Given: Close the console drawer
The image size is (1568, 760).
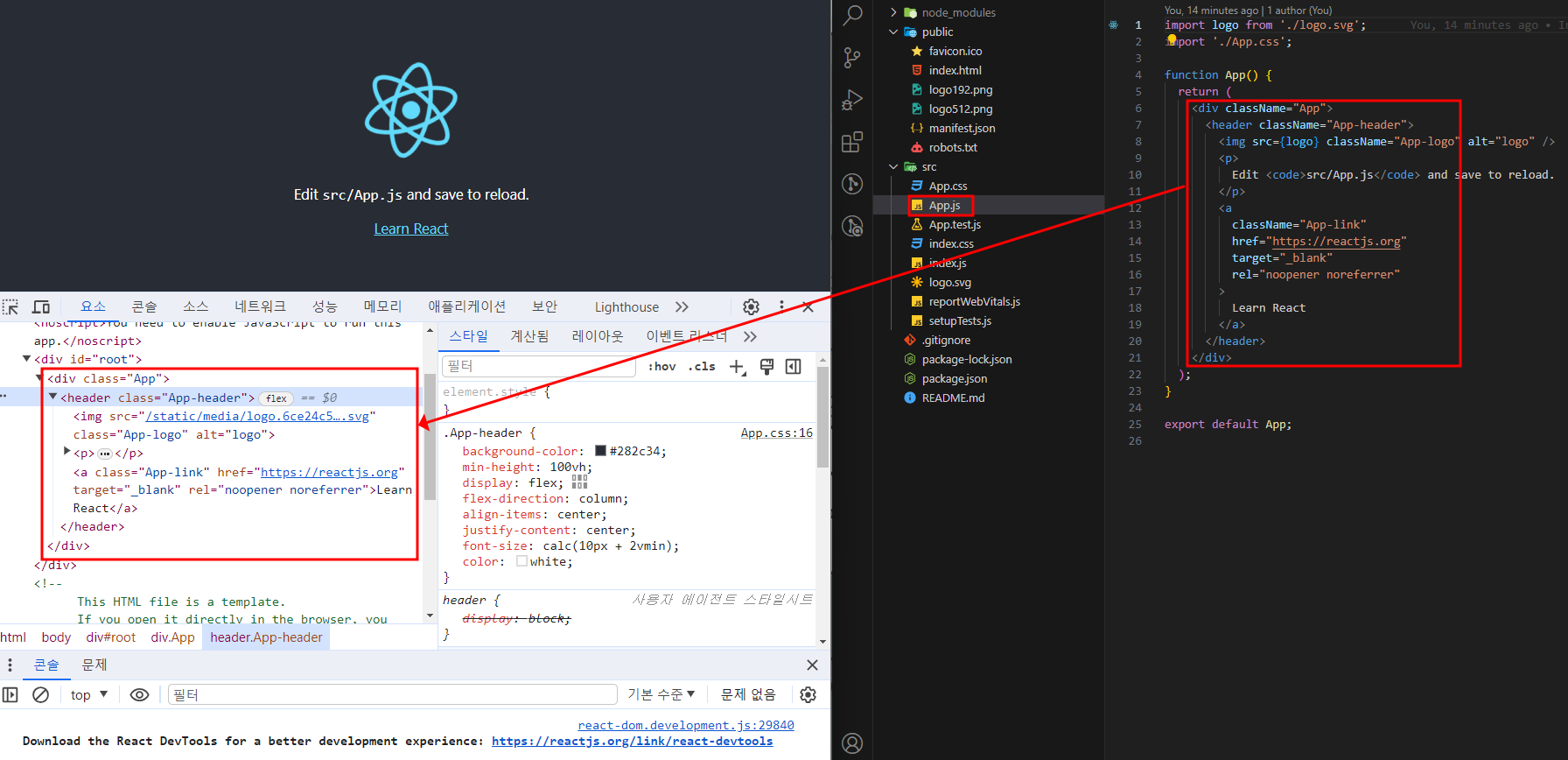Looking at the screenshot, I should point(812,665).
